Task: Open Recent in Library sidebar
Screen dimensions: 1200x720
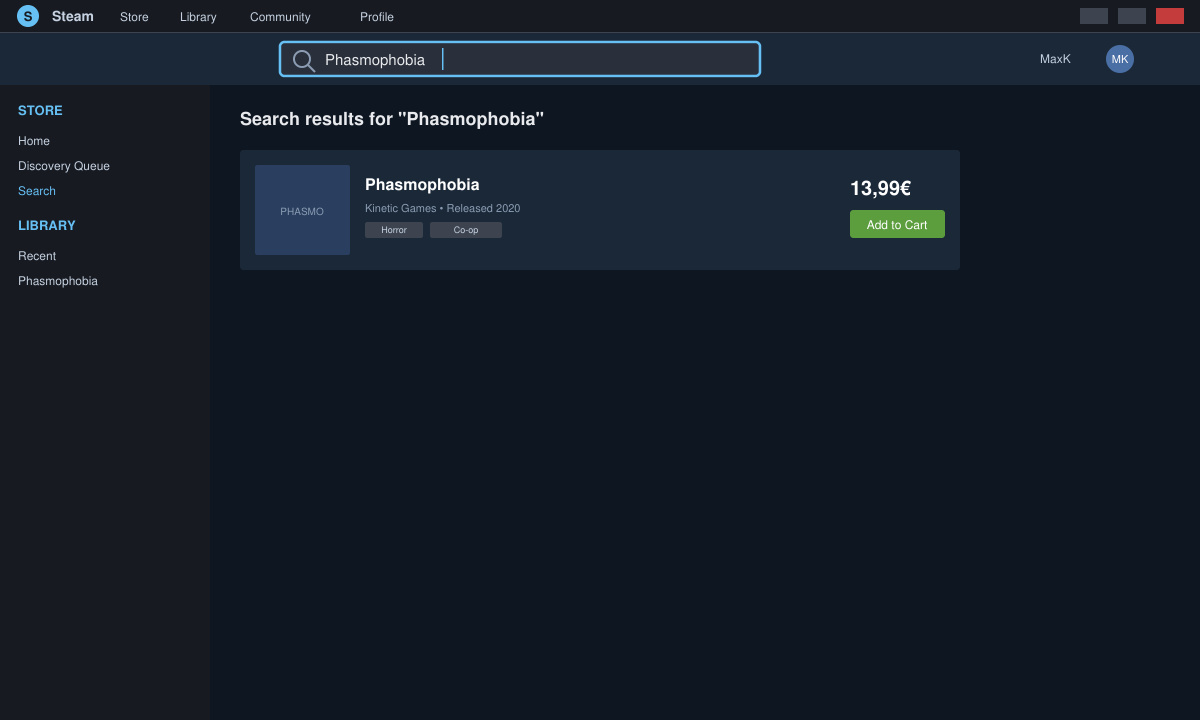Action: (37, 256)
